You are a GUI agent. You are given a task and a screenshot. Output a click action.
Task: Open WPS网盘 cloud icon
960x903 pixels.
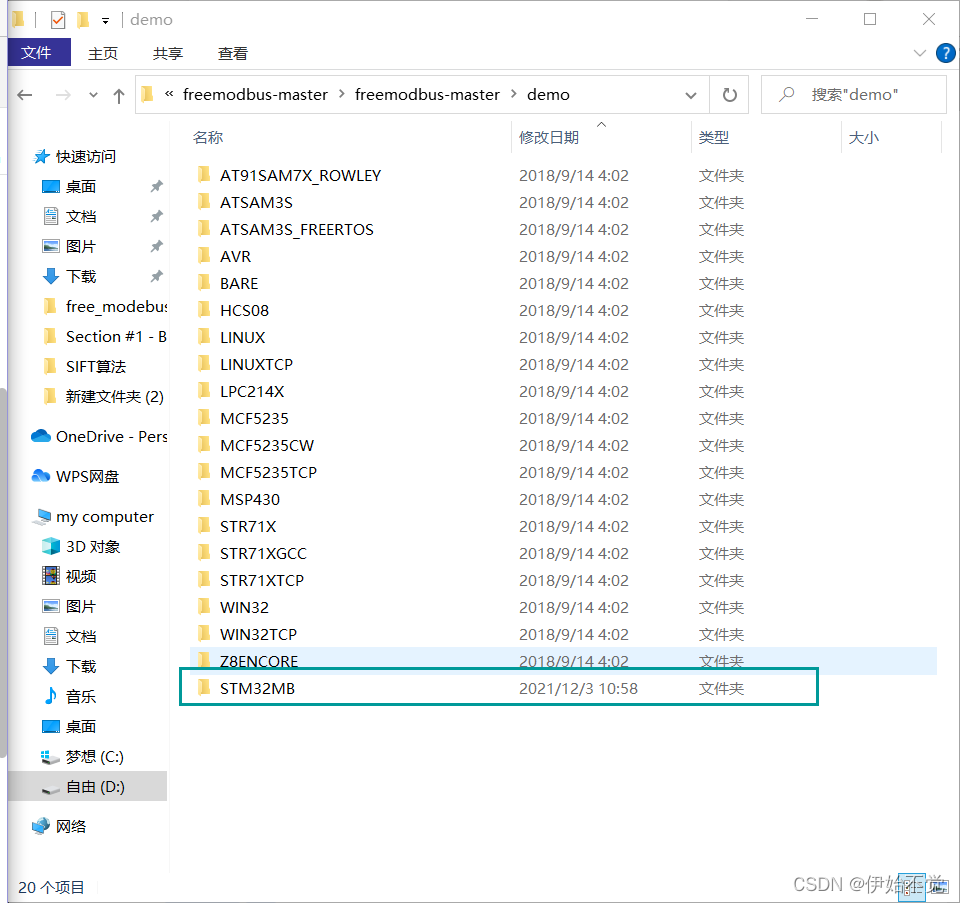(40, 476)
